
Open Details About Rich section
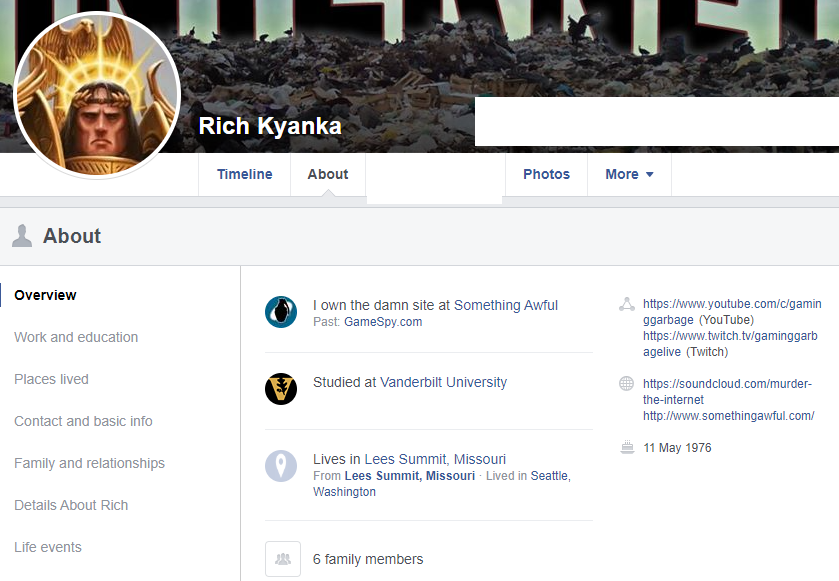tap(71, 506)
